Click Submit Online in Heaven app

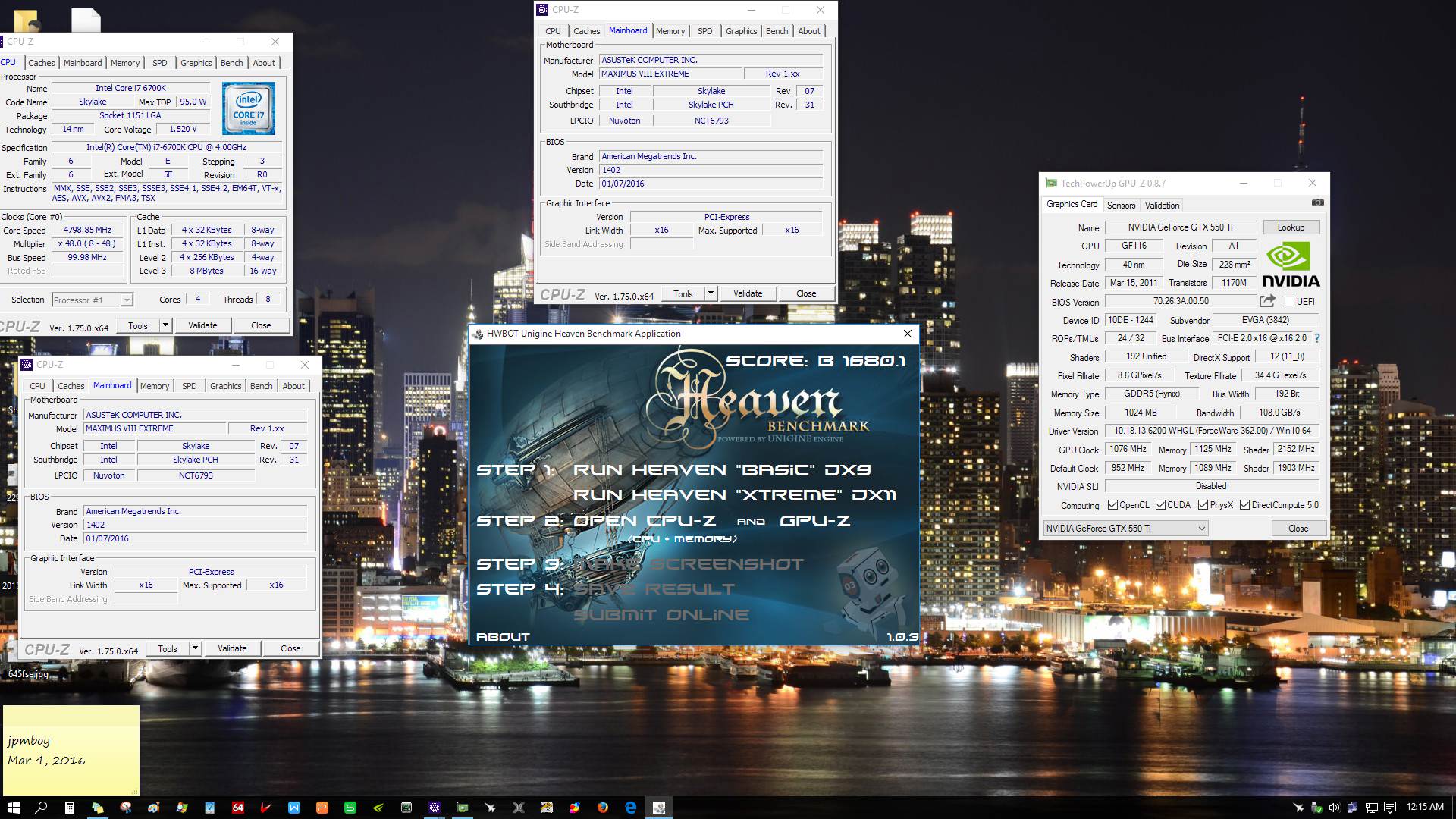click(x=661, y=615)
